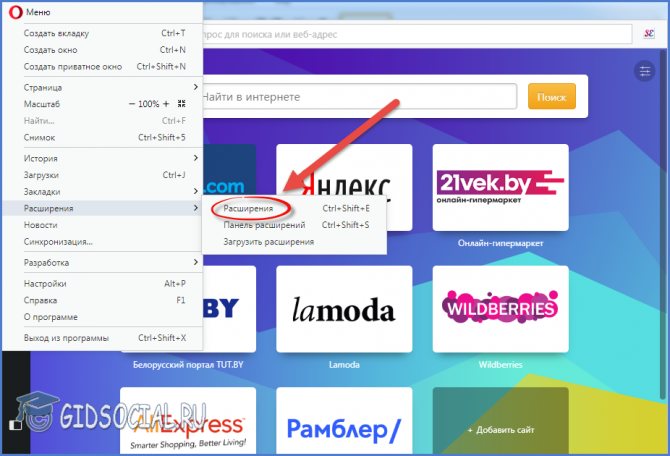Expand the История submenu

coord(103,158)
